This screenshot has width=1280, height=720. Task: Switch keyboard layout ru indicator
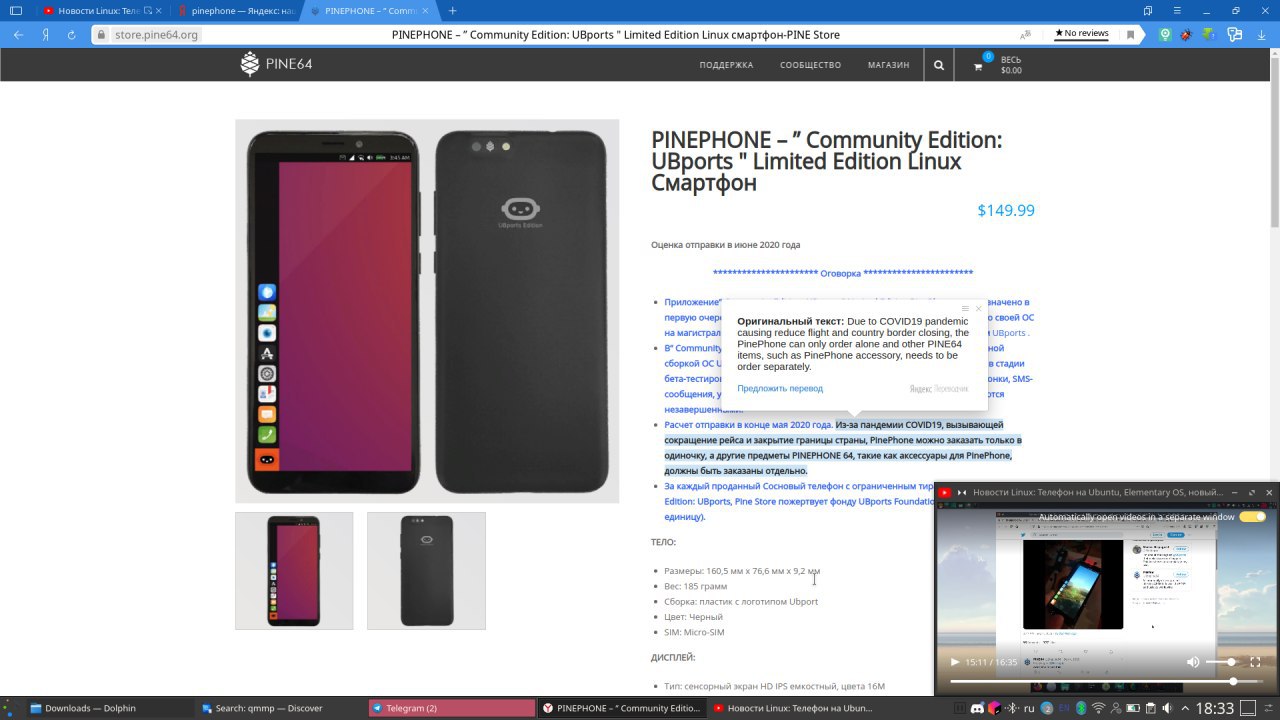pyautogui.click(x=1029, y=708)
